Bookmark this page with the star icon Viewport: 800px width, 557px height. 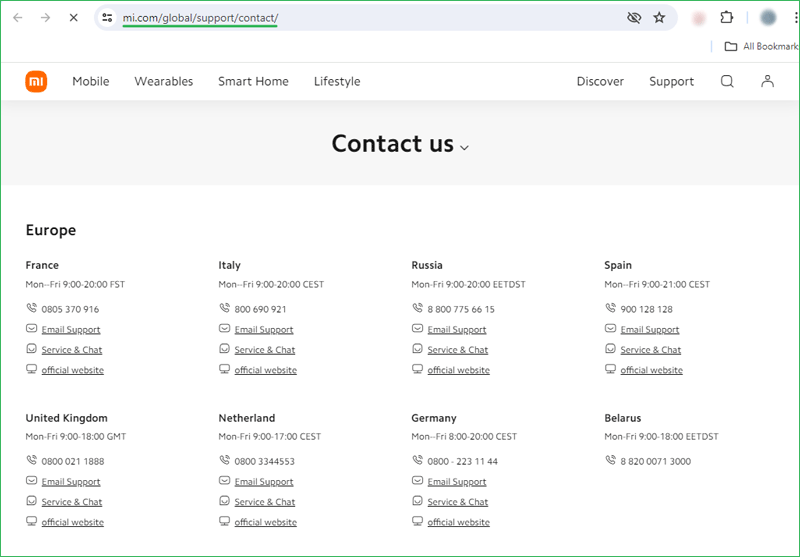click(659, 18)
